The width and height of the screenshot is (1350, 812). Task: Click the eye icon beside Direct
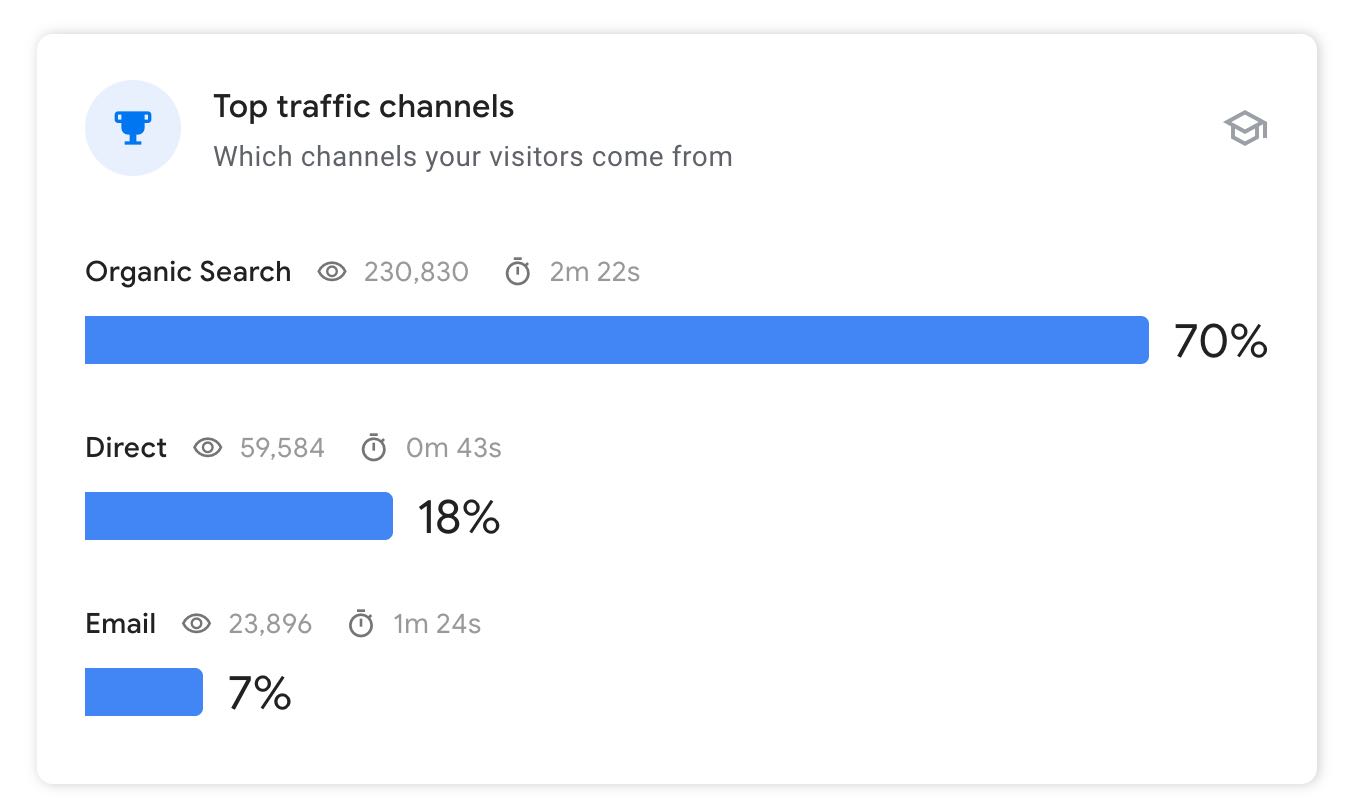click(x=207, y=448)
